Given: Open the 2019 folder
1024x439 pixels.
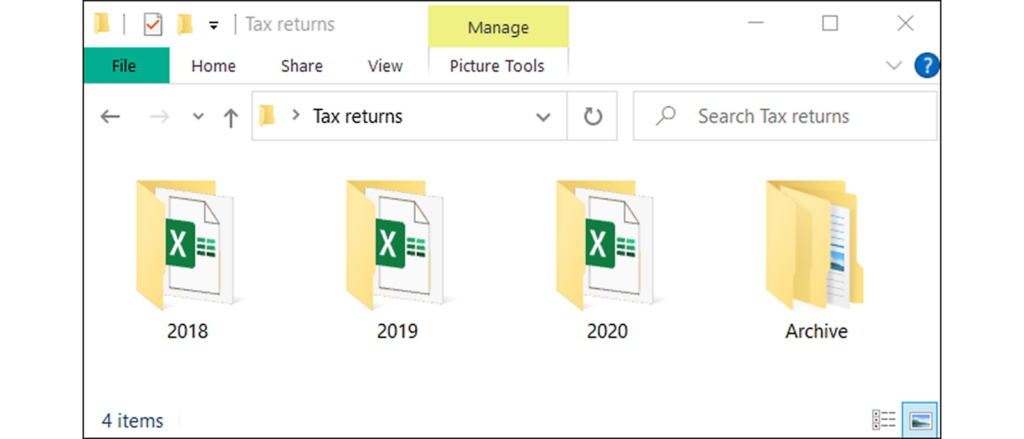Looking at the screenshot, I should click(397, 248).
